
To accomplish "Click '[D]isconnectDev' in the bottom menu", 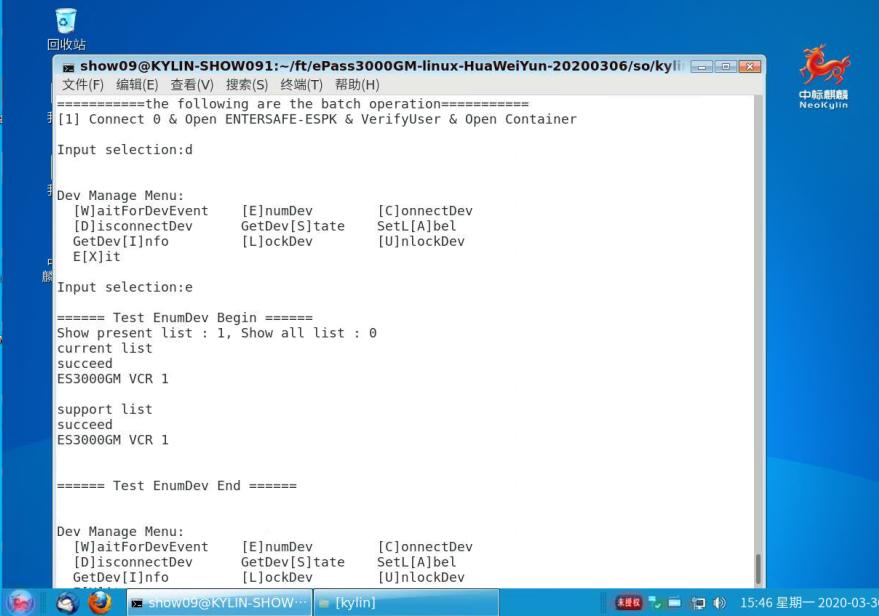I will click(132, 562).
